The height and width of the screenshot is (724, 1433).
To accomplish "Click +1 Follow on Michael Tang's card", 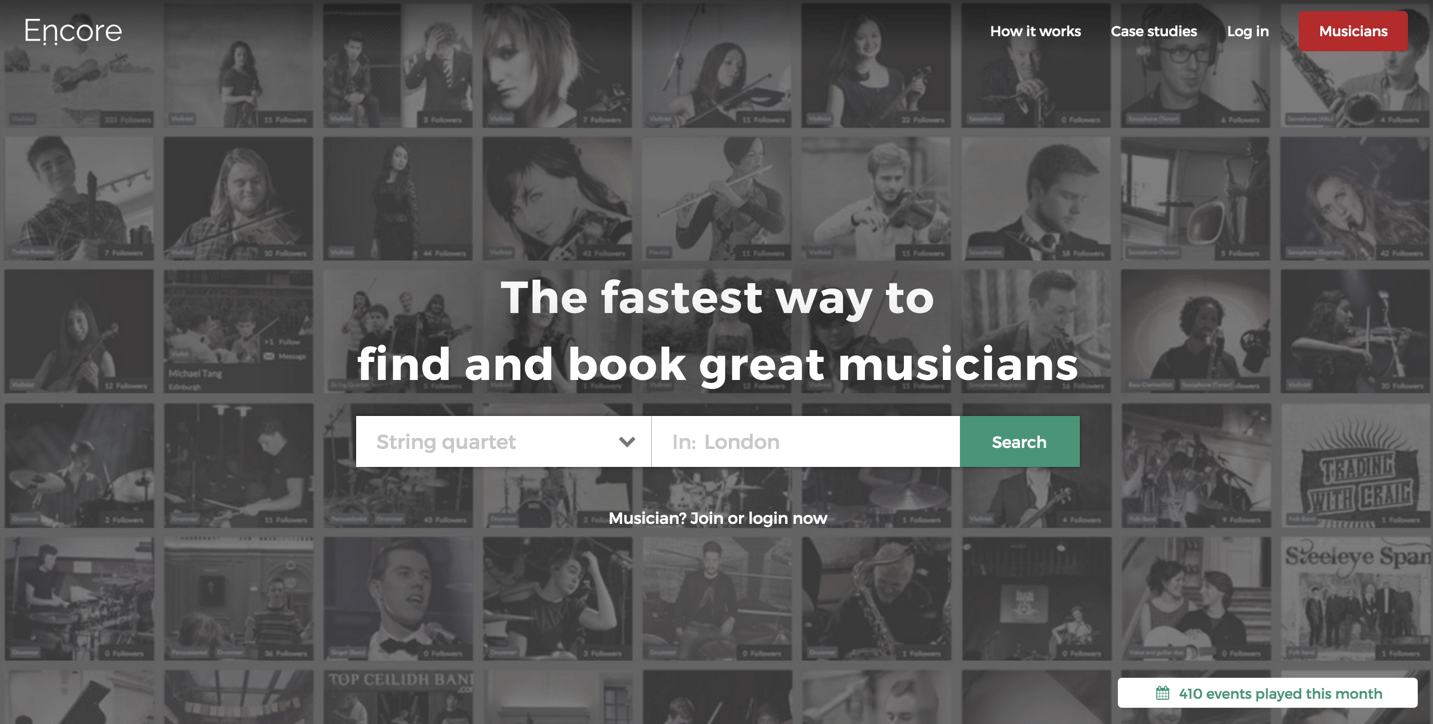I will tap(282, 342).
